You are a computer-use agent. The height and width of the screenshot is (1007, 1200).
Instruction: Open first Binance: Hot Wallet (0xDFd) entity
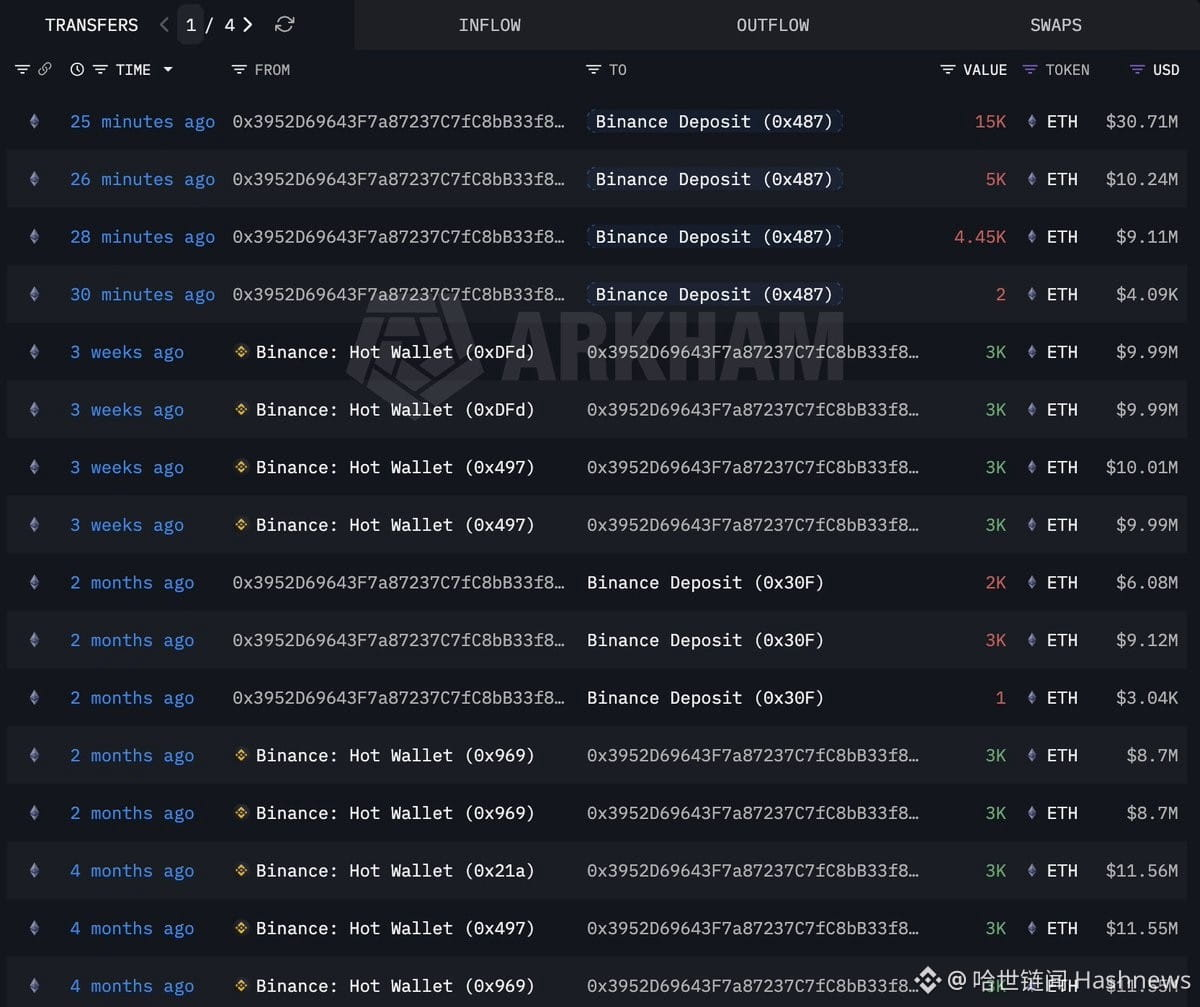click(x=395, y=352)
